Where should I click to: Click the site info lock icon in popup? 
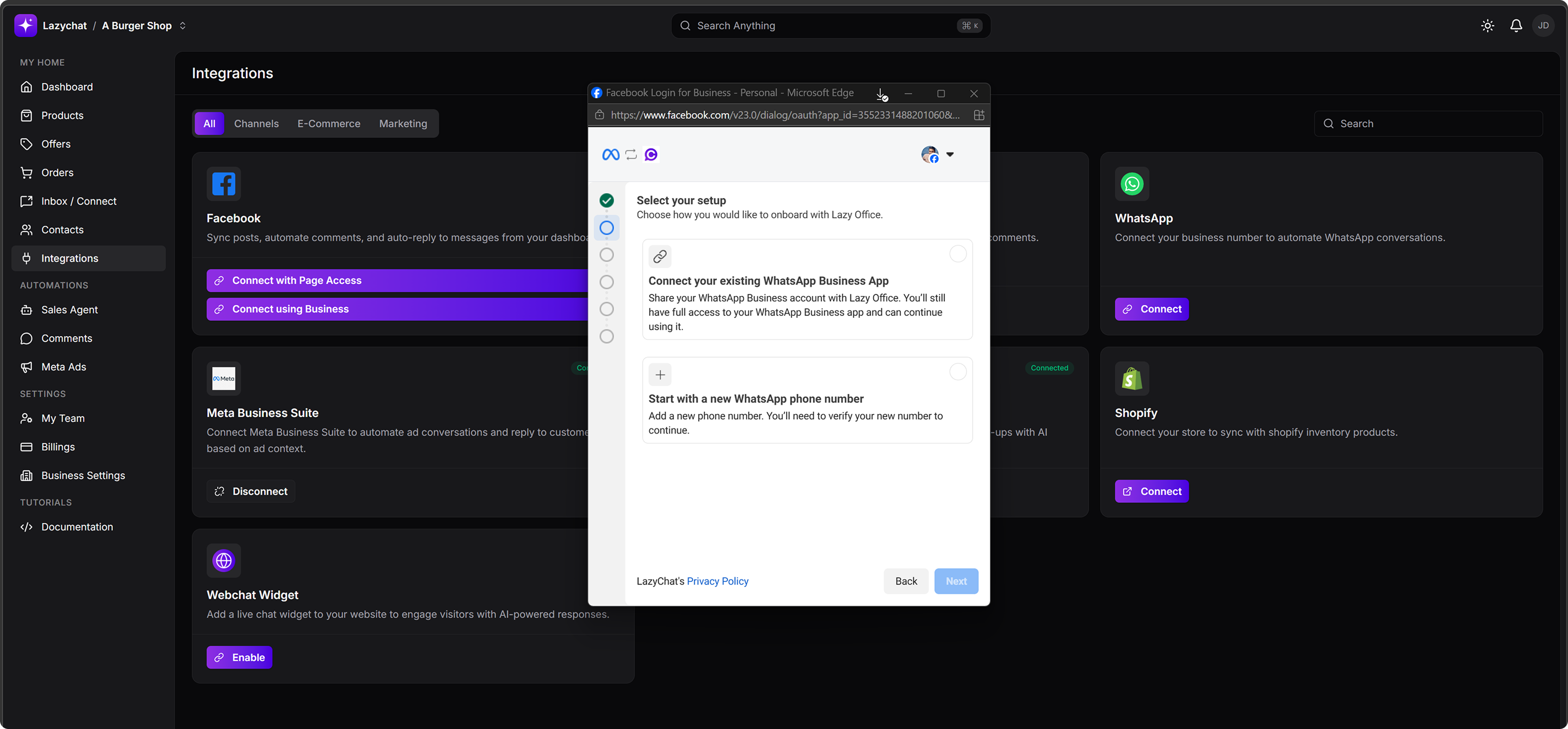pos(600,115)
